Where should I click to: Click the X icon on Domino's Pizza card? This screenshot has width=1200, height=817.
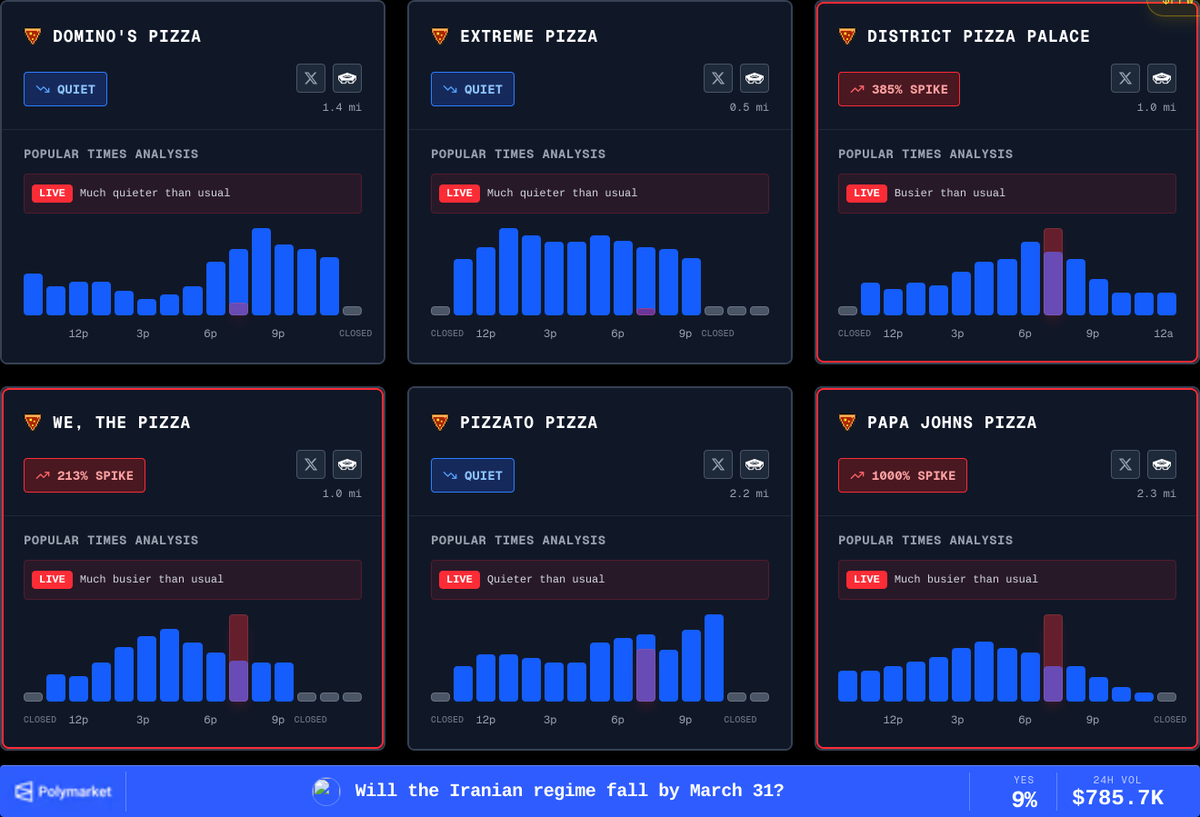[x=310, y=78]
